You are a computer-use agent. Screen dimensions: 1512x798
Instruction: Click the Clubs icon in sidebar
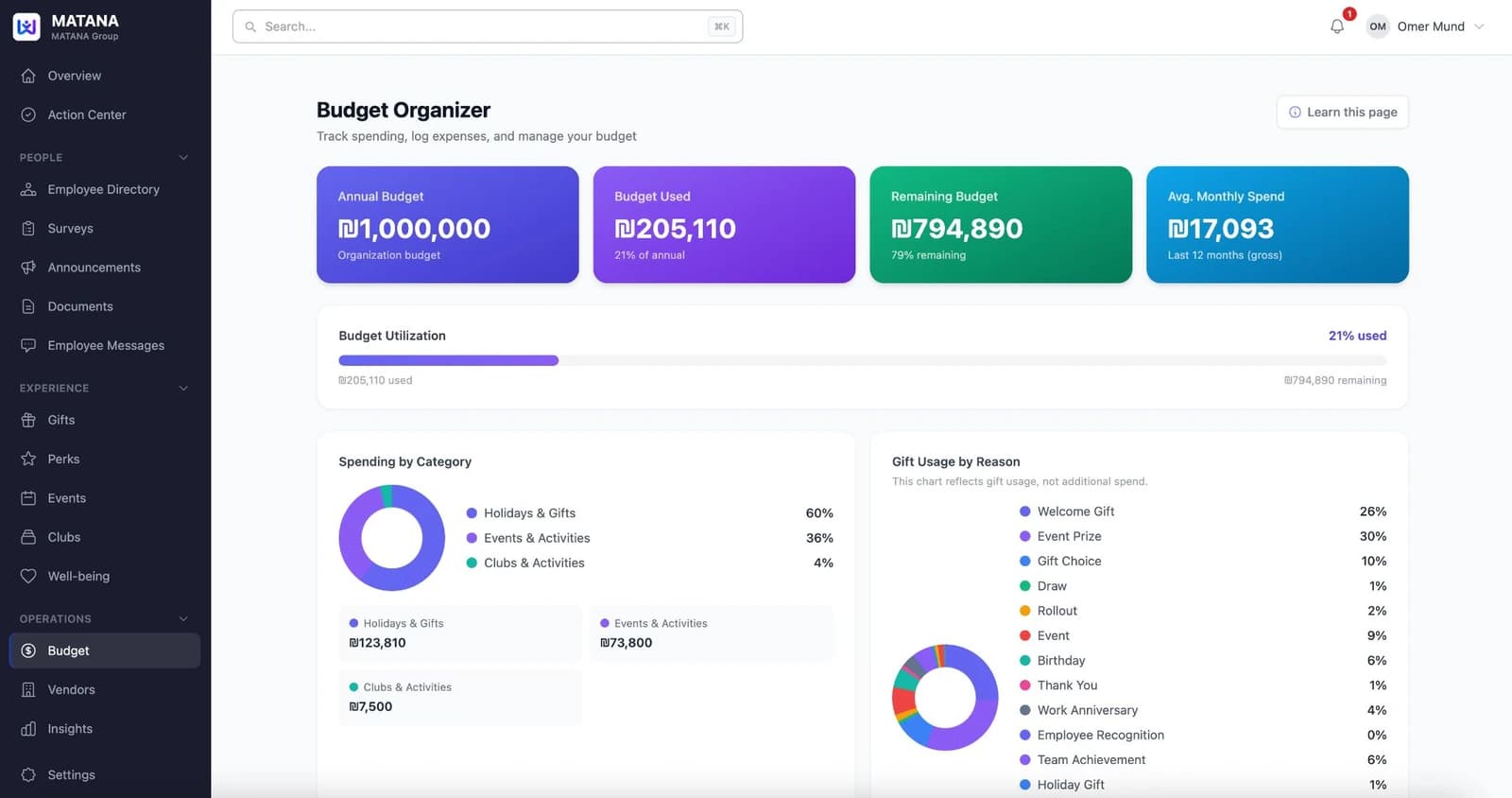28,537
